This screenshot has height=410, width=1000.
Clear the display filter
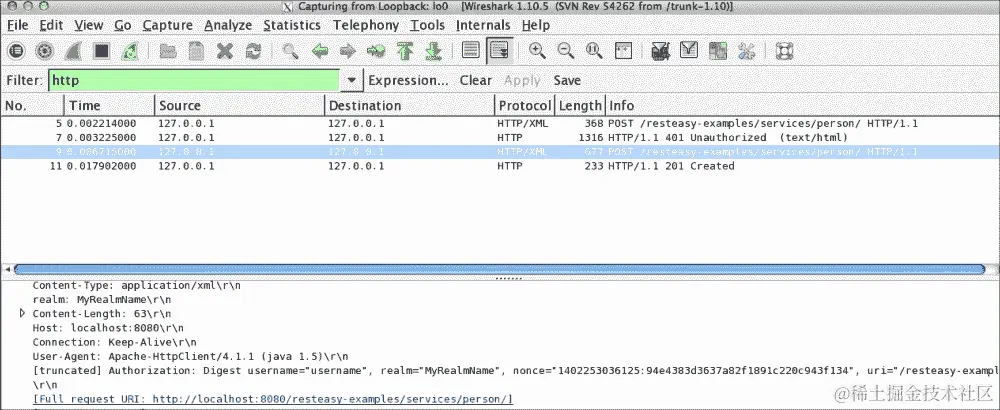[476, 80]
